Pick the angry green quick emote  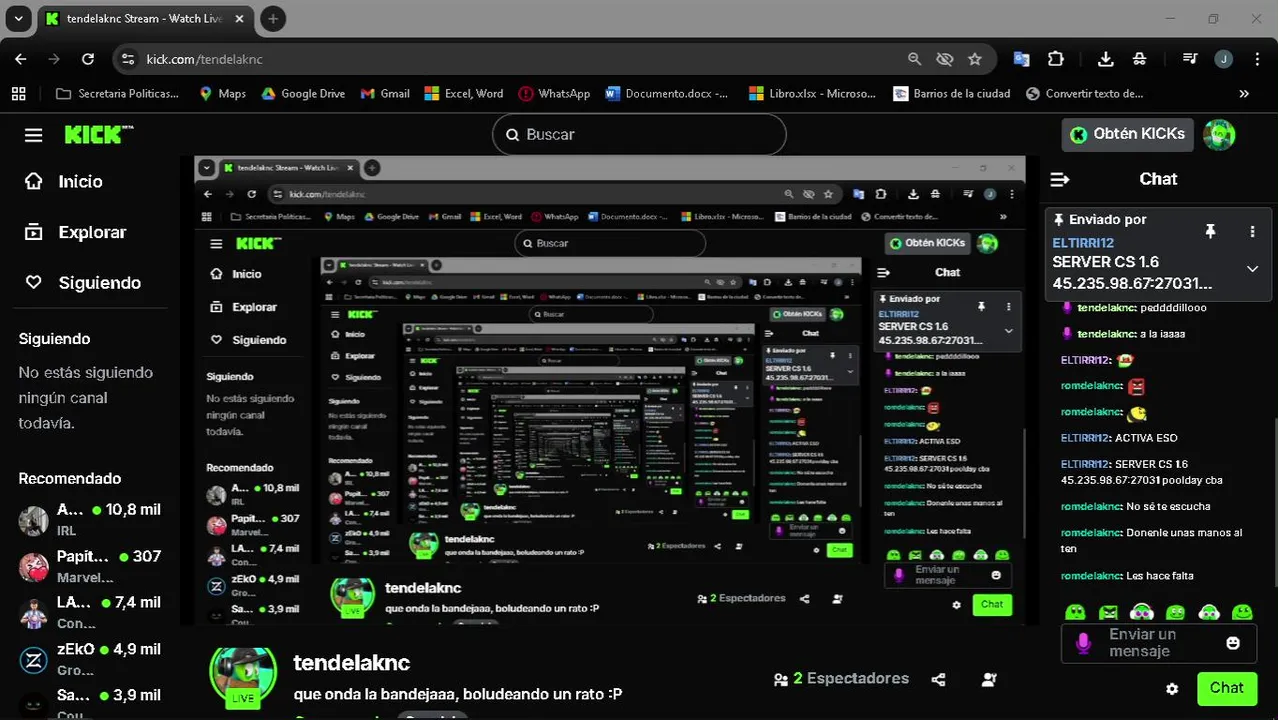click(x=1108, y=612)
